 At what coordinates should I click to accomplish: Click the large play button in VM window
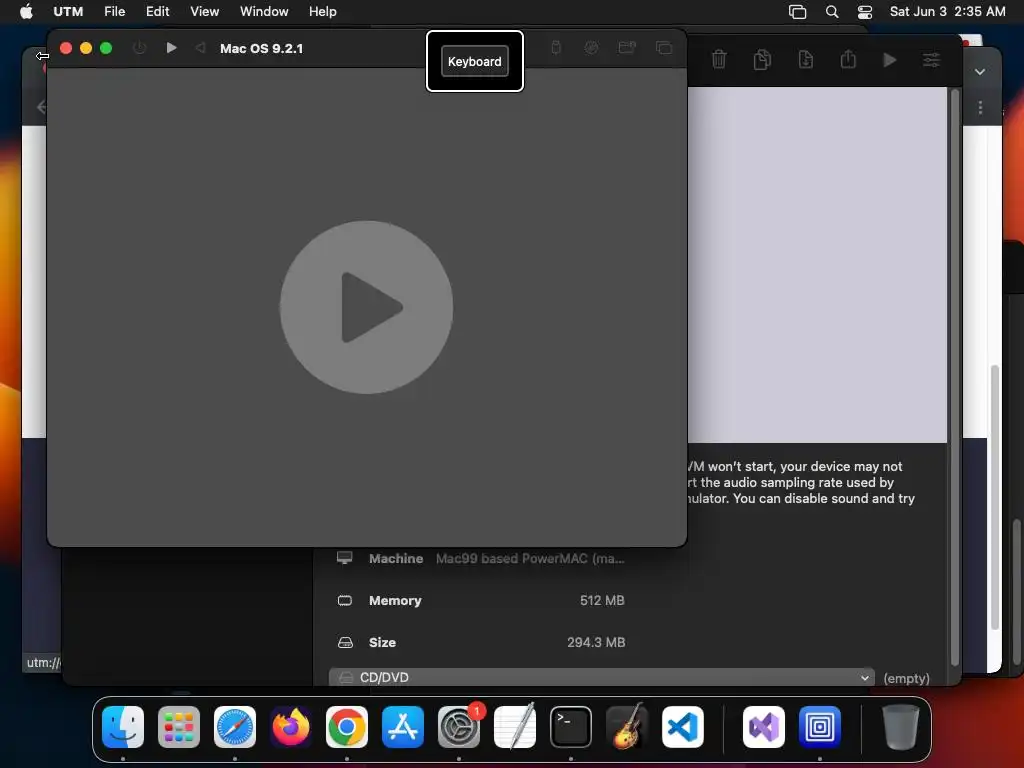point(366,307)
